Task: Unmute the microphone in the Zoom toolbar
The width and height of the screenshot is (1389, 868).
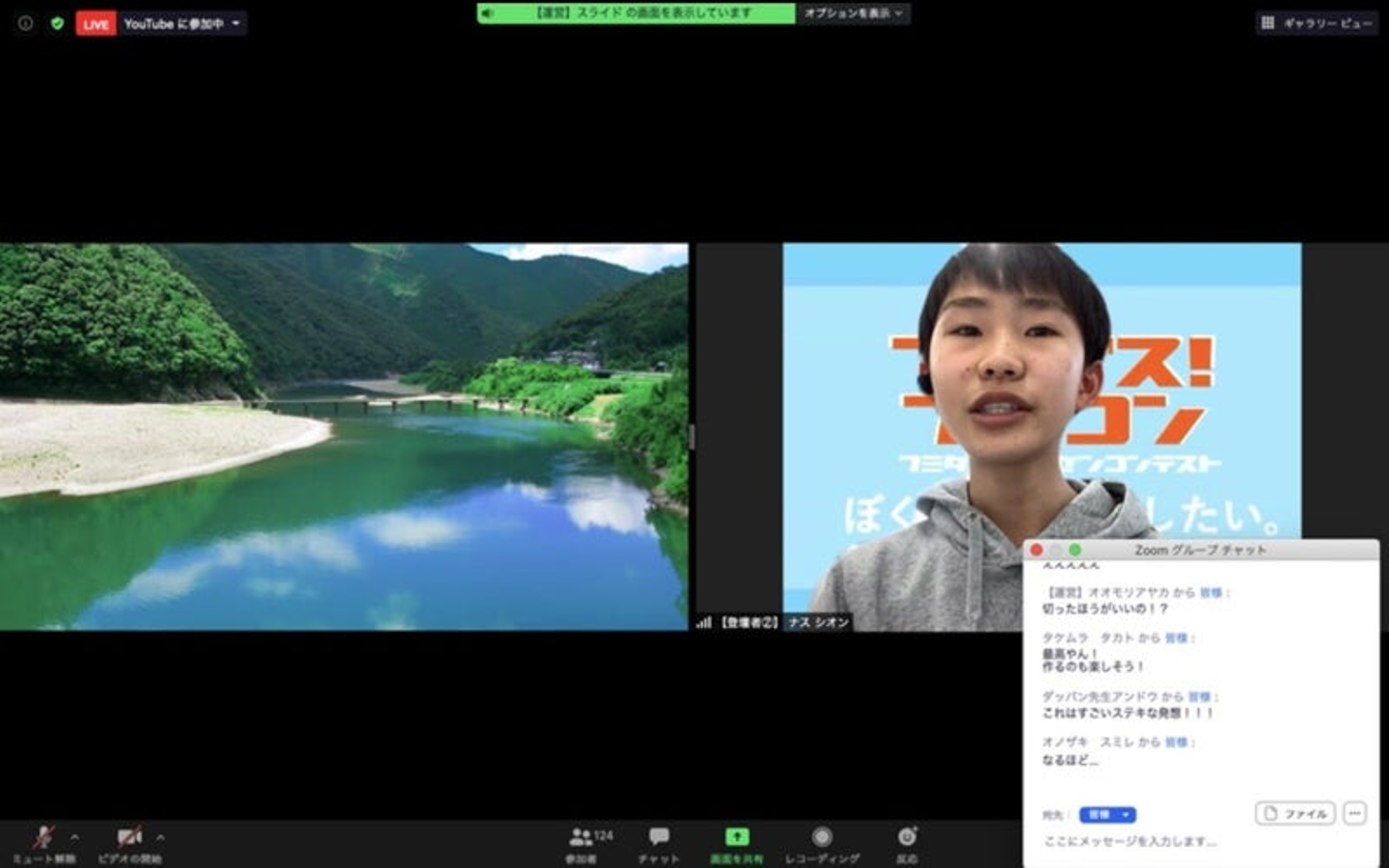Action: click(x=43, y=837)
